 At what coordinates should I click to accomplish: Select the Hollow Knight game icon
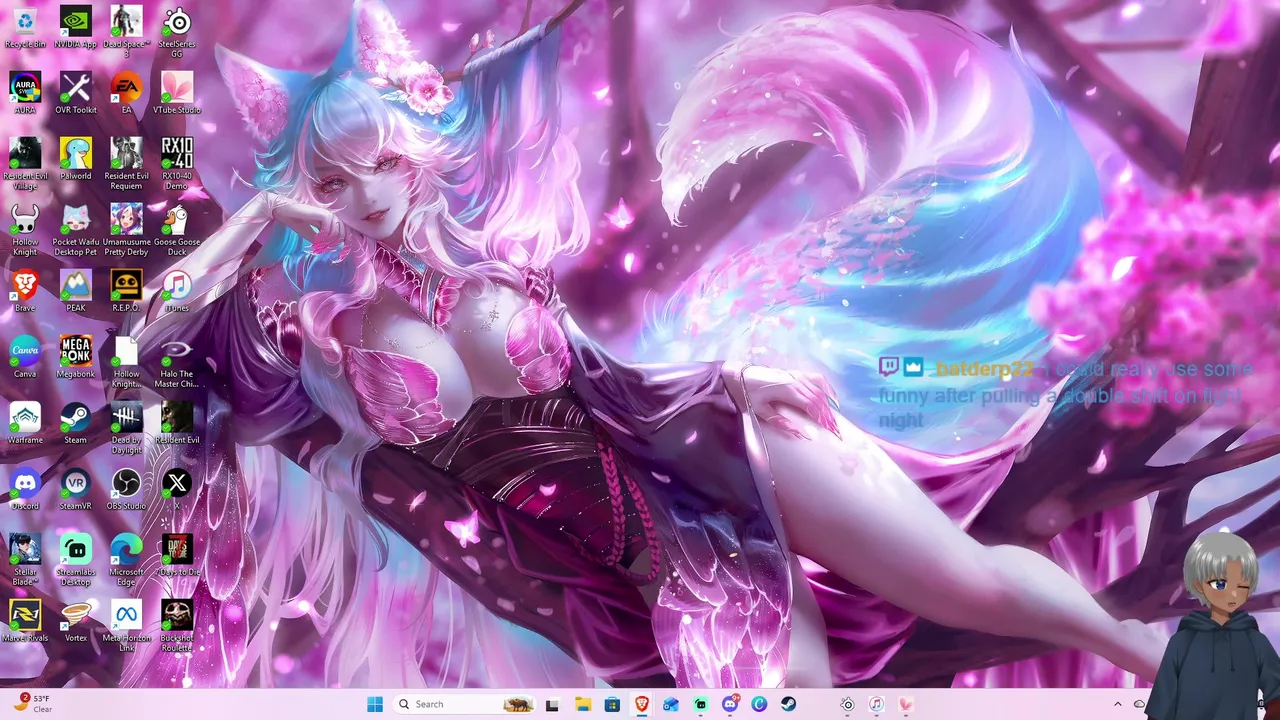(x=25, y=230)
